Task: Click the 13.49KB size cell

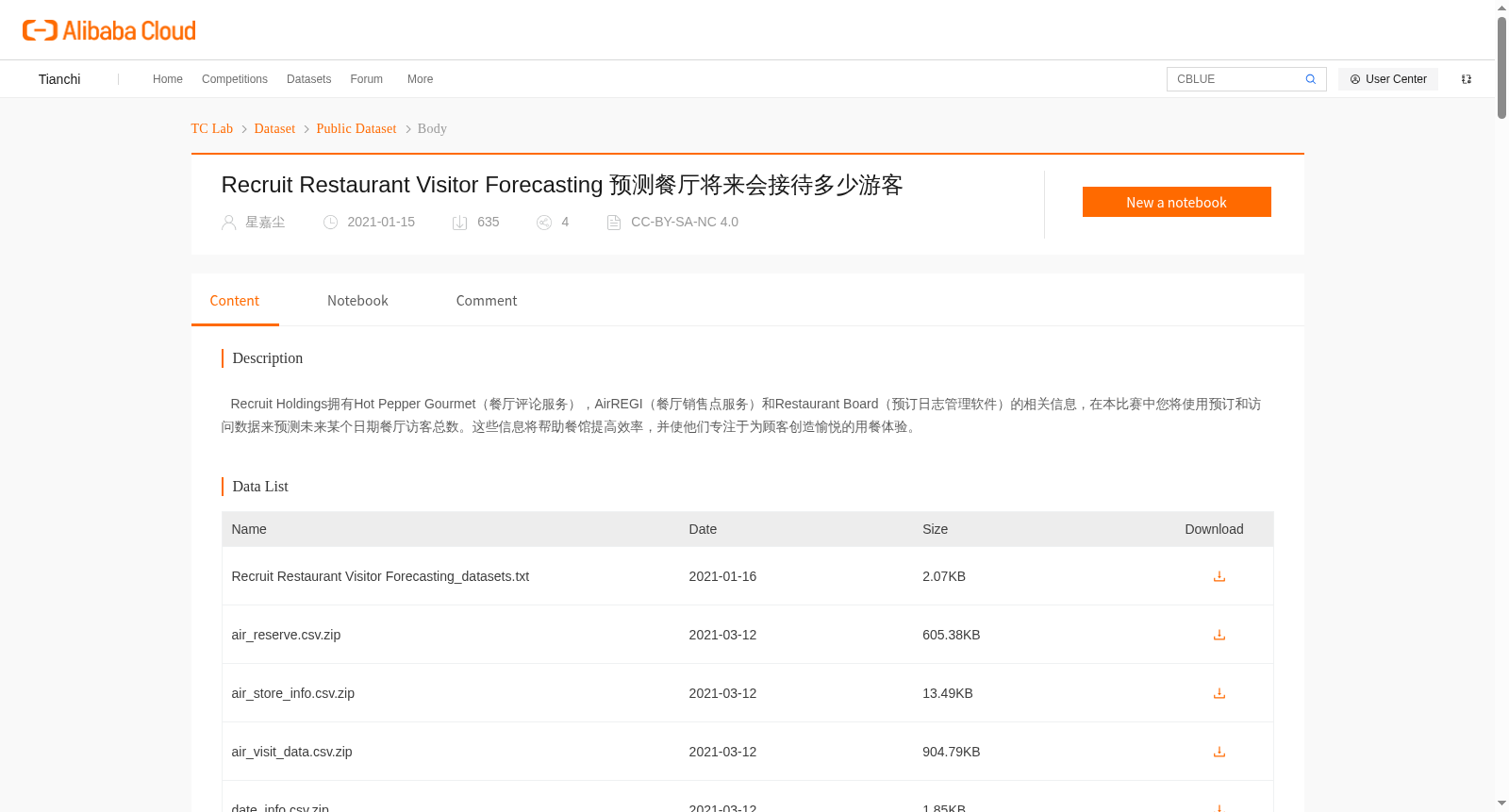Action: click(948, 693)
